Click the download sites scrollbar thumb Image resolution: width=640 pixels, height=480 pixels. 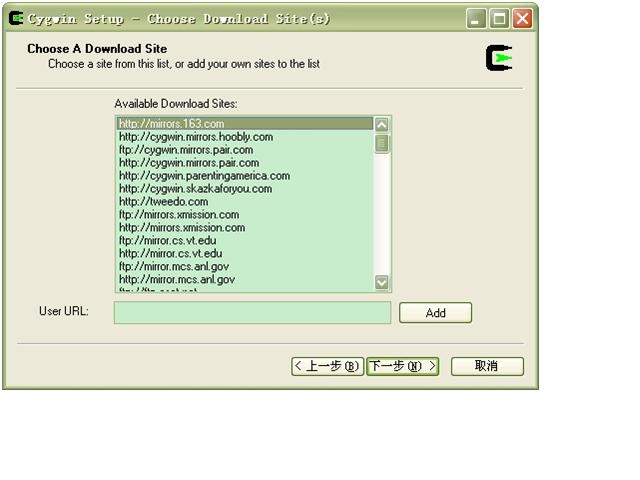pyautogui.click(x=382, y=143)
